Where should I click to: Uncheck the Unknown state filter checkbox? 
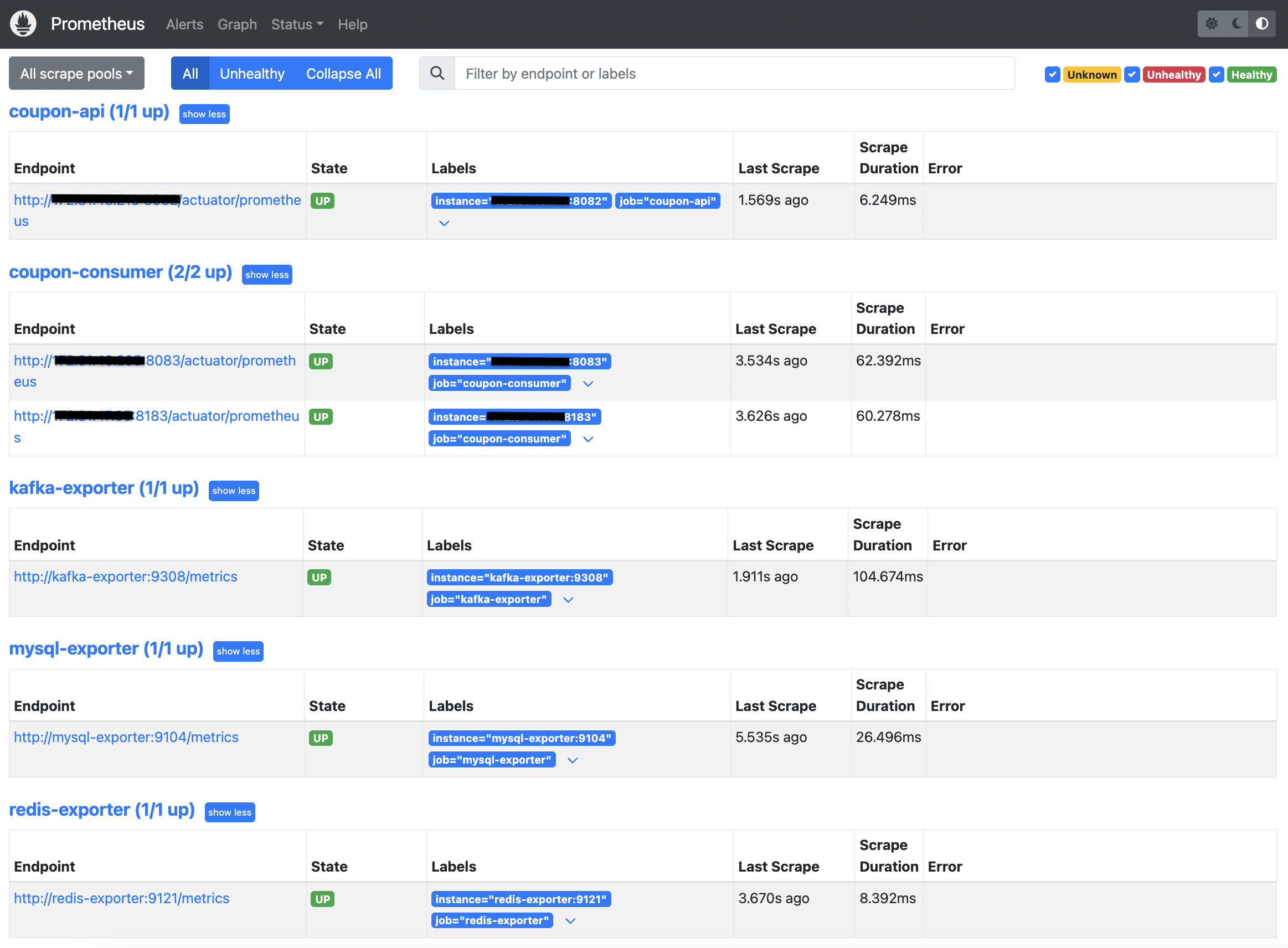(1052, 75)
